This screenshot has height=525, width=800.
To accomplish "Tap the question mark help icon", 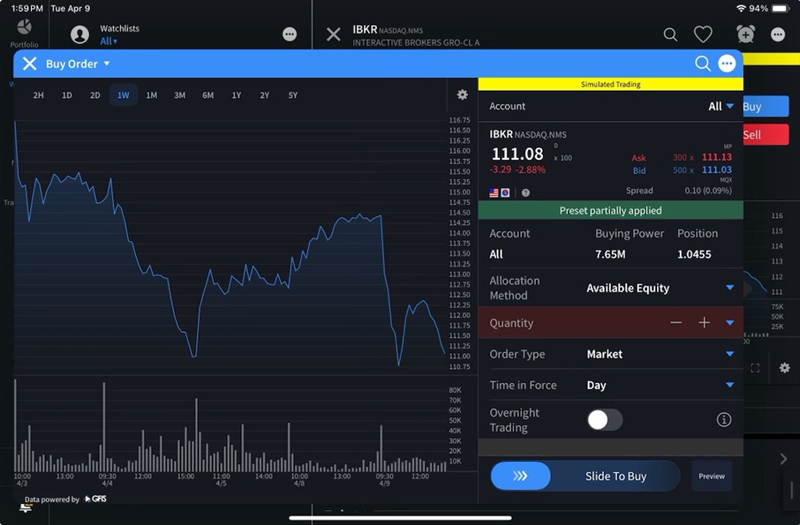I will (x=526, y=193).
